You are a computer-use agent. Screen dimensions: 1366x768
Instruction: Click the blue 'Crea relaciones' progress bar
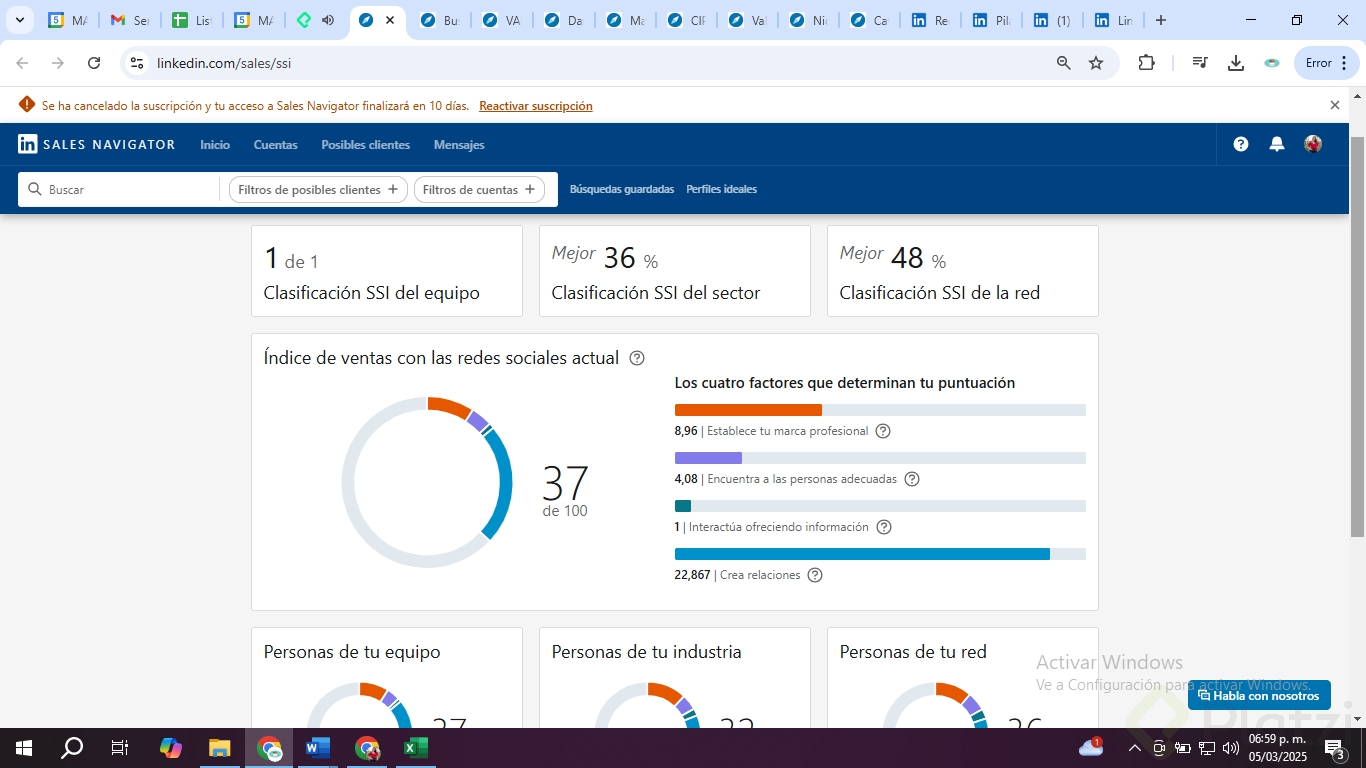[x=862, y=554]
